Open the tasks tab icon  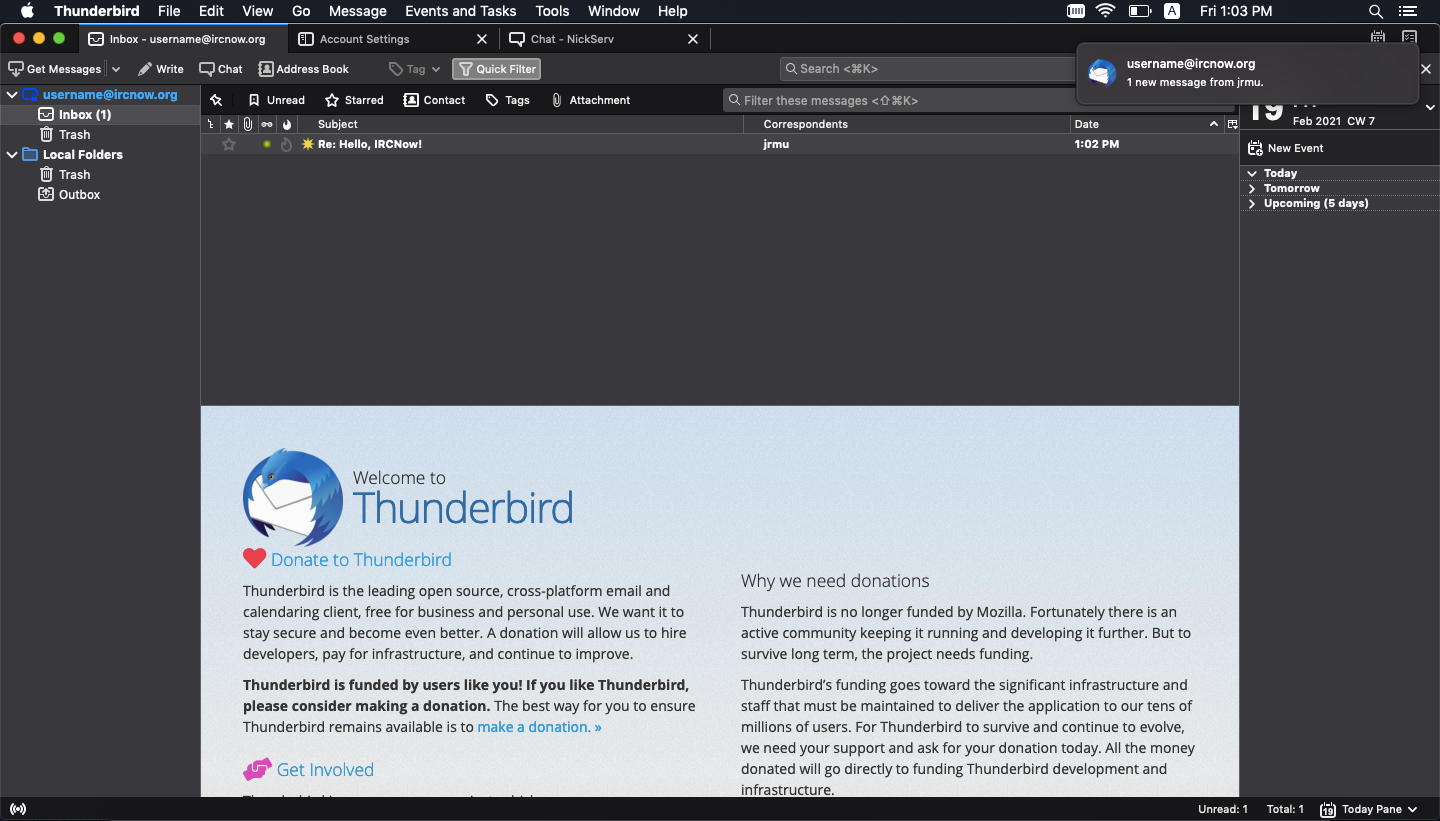click(x=1409, y=37)
